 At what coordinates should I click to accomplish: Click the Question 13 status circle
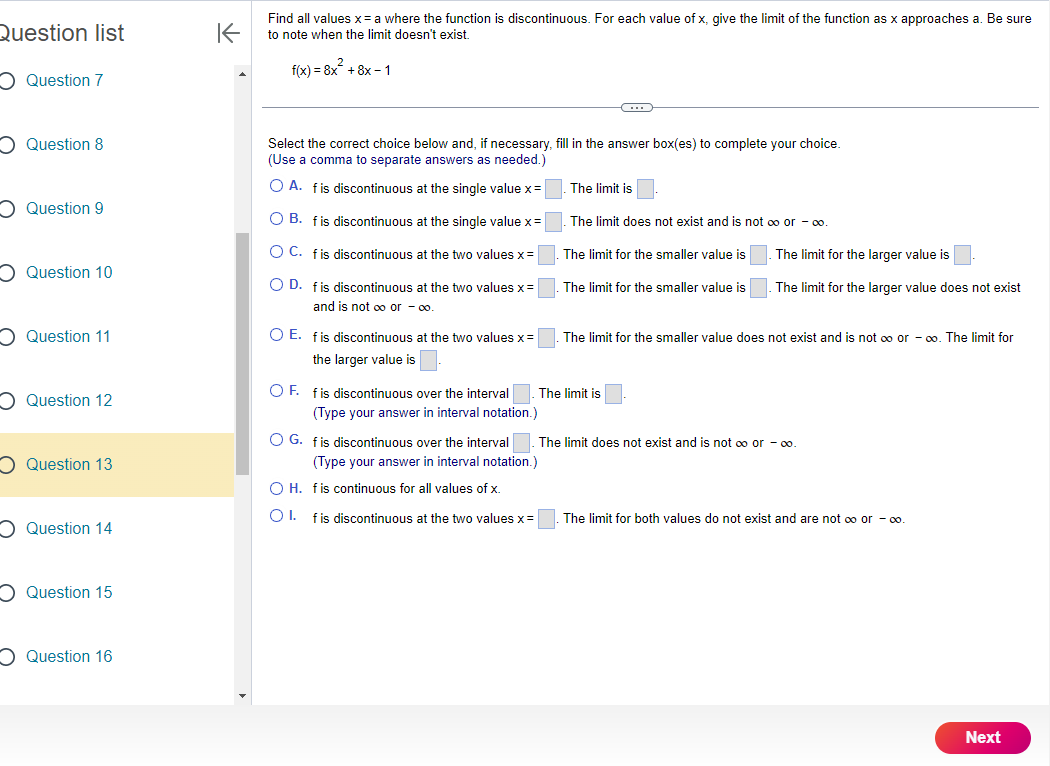[6, 465]
